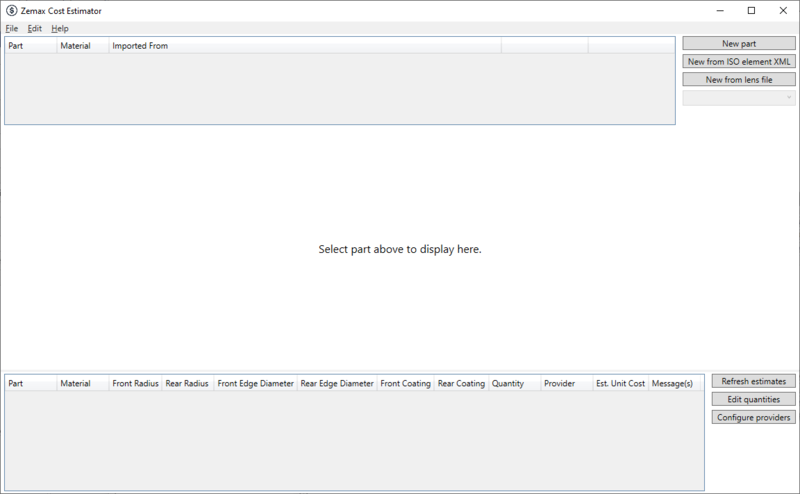Click the Message(s) column header
The image size is (800, 494).
click(x=672, y=383)
